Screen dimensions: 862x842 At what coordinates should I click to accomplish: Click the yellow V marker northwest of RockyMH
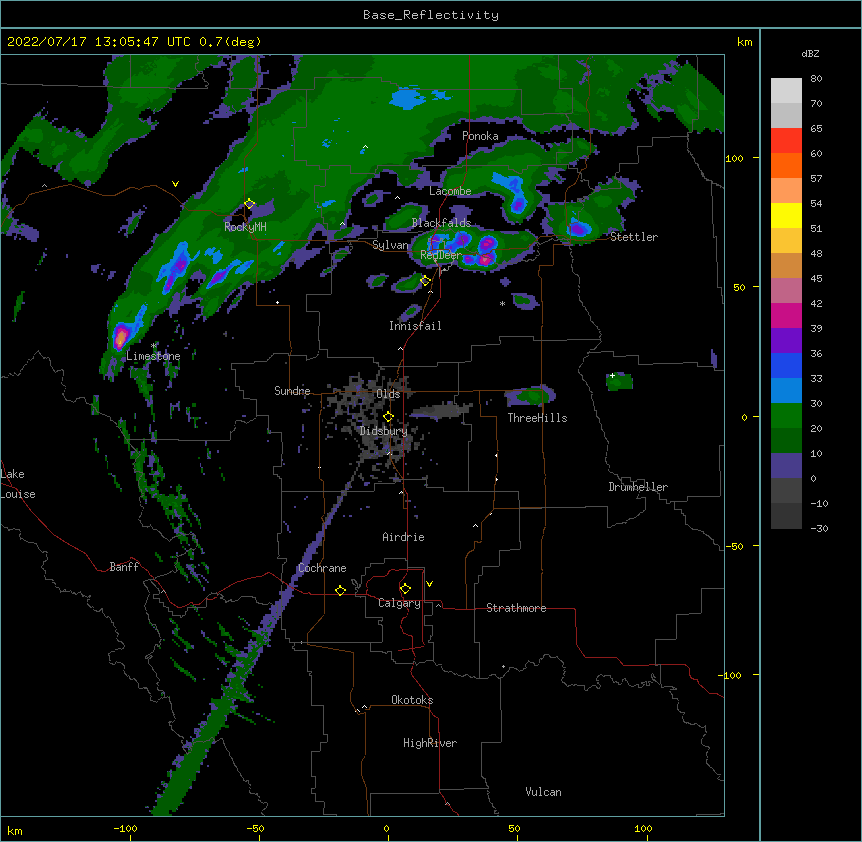(175, 184)
